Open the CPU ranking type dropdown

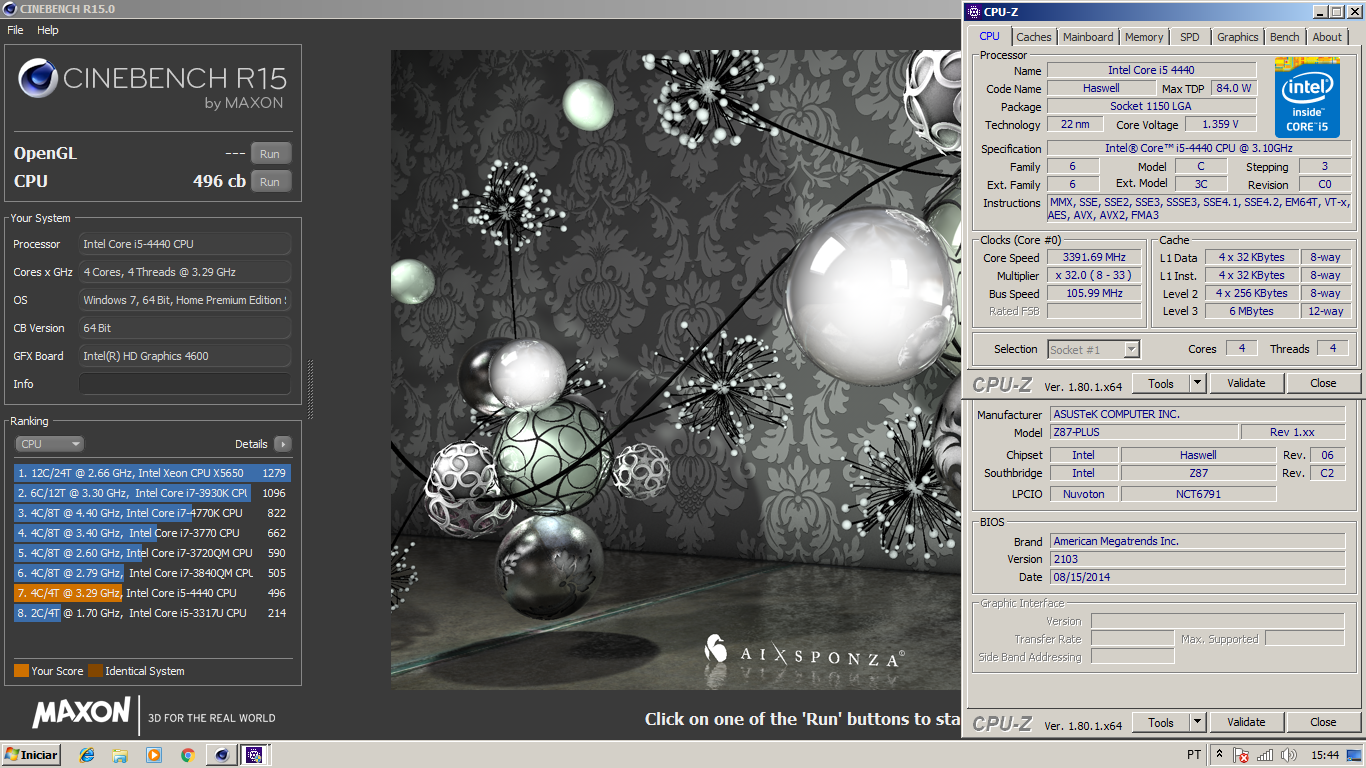click(49, 444)
